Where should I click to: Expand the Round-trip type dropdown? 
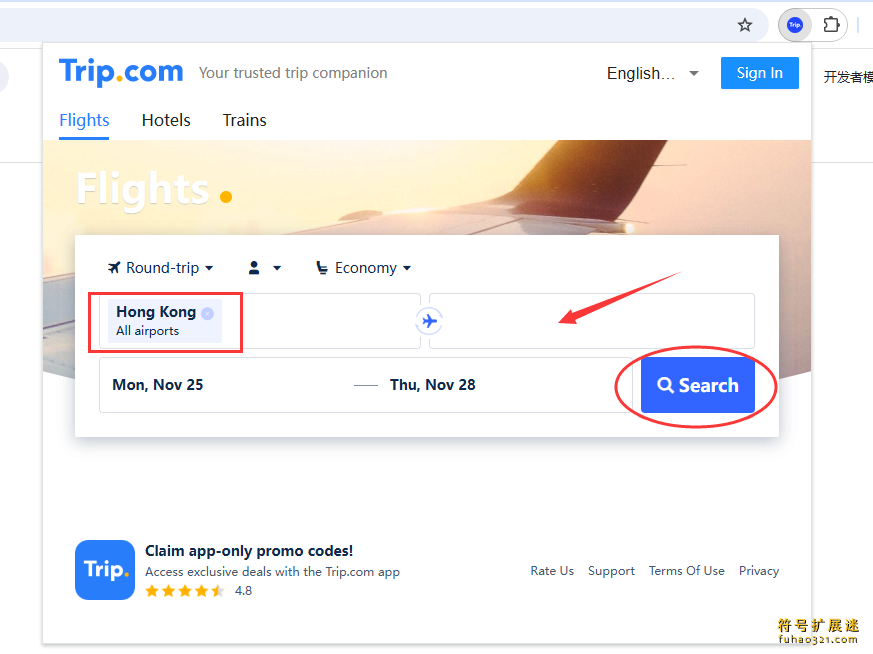click(x=160, y=268)
